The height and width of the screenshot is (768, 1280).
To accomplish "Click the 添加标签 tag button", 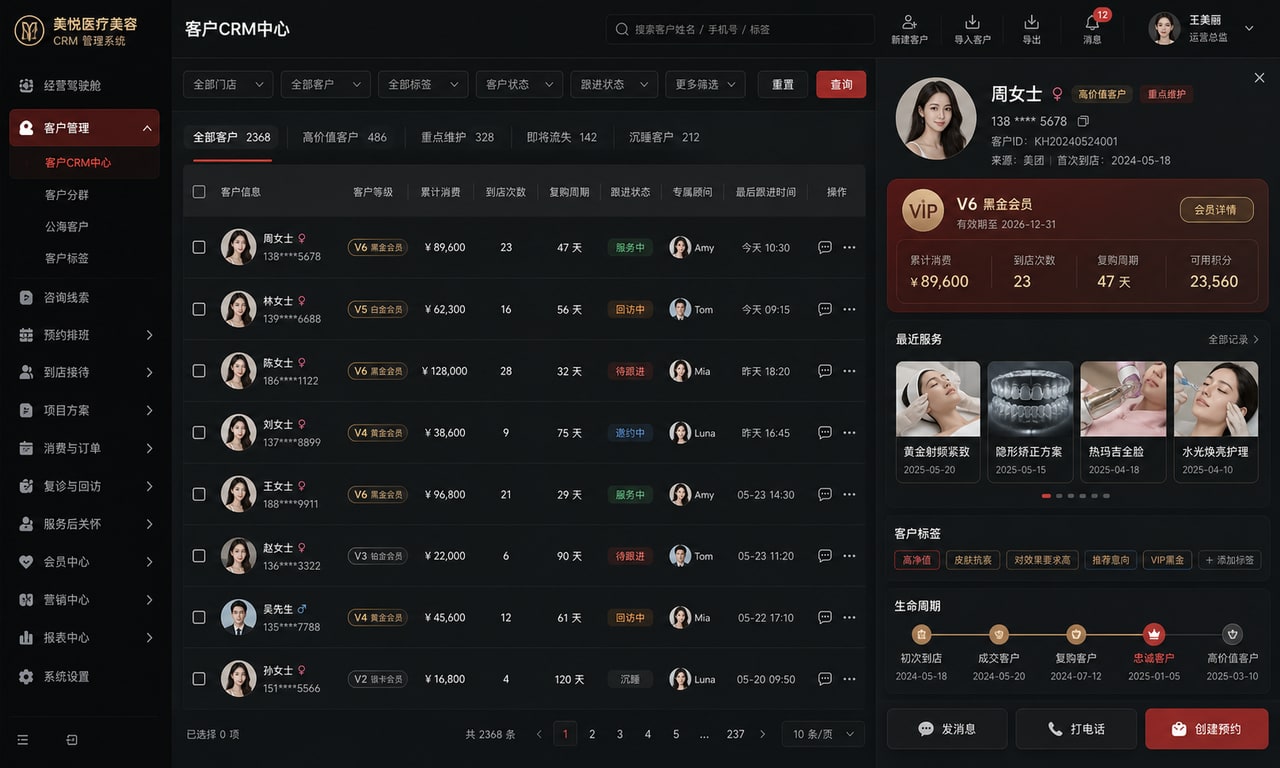I will click(1230, 560).
